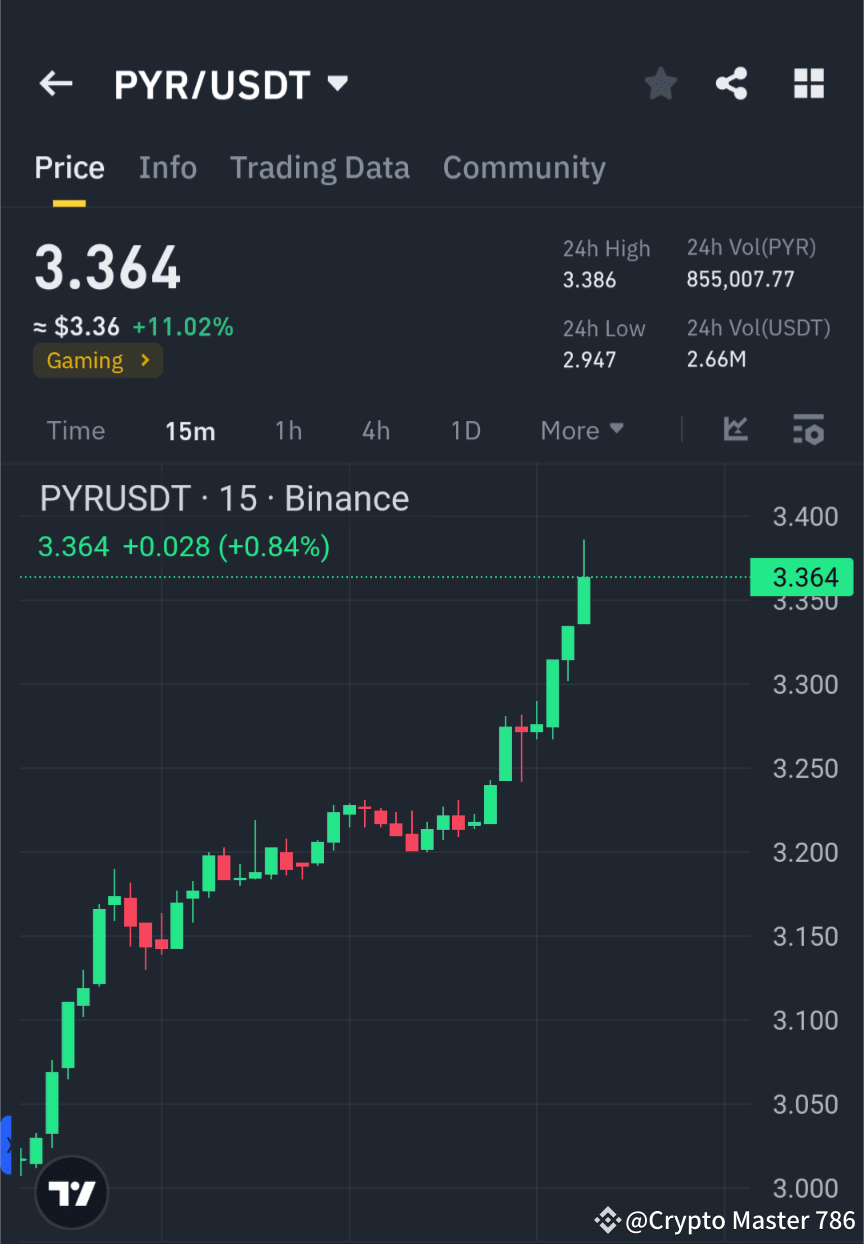864x1244 pixels.
Task: Enable the 15m candlestick interval
Action: (190, 430)
